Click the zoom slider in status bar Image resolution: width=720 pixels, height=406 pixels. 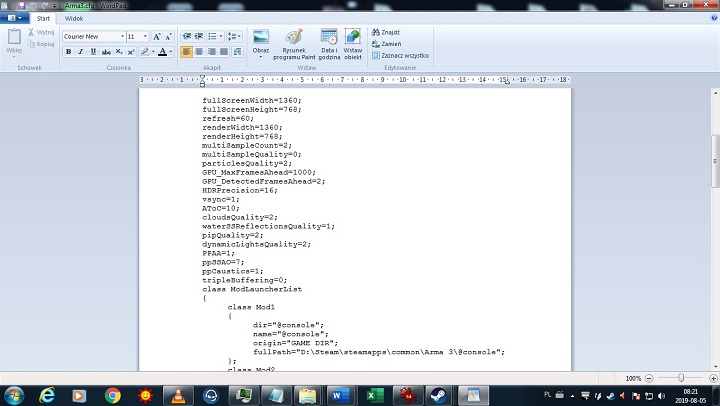(681, 378)
